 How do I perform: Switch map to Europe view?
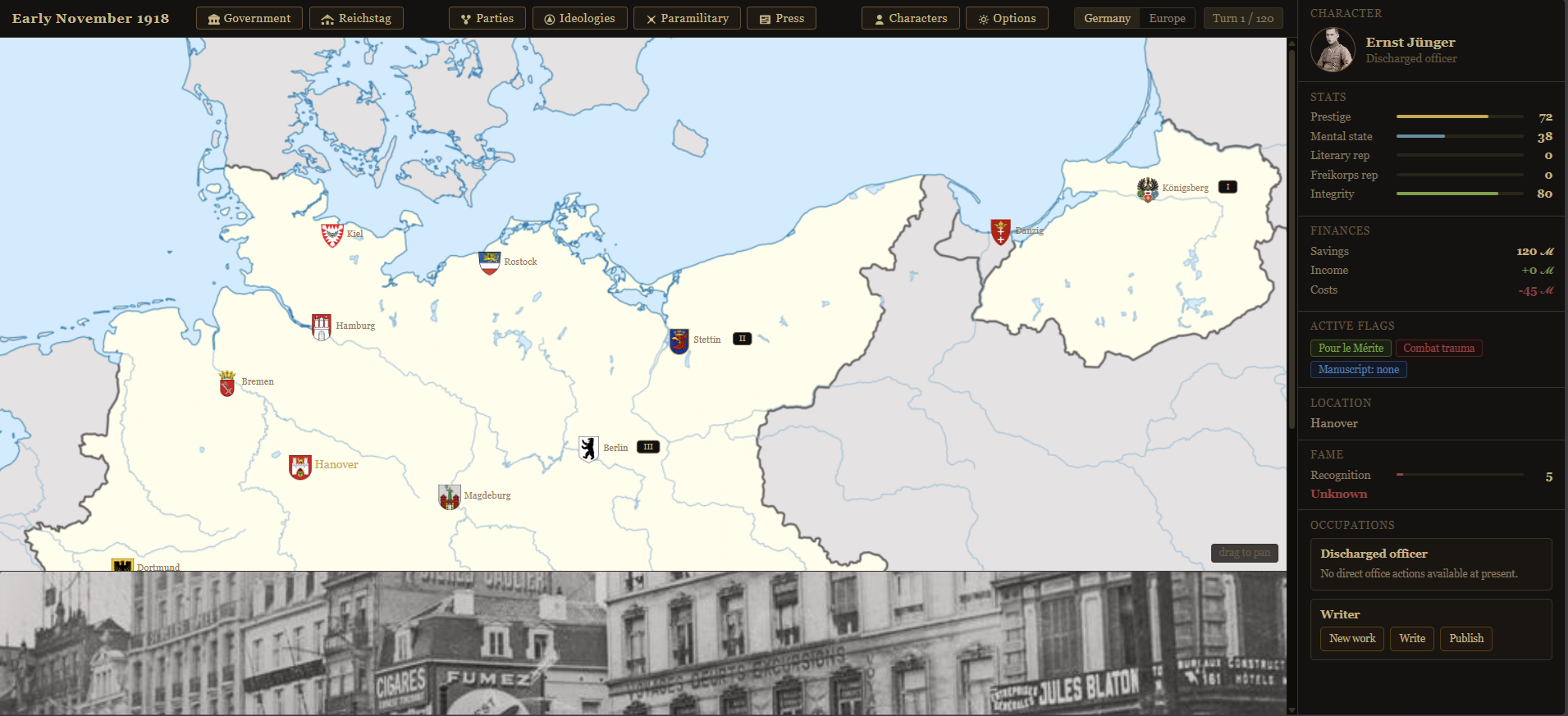[1167, 18]
